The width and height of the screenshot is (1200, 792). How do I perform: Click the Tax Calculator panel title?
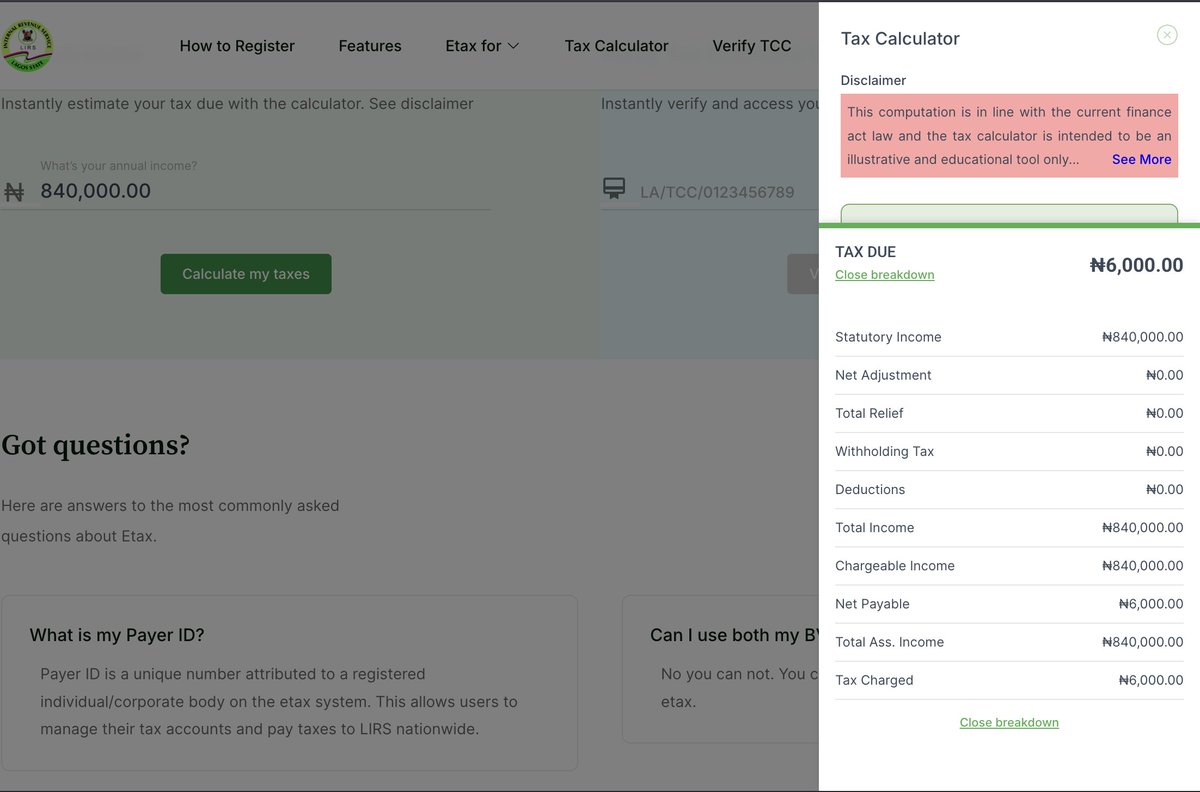(x=900, y=39)
